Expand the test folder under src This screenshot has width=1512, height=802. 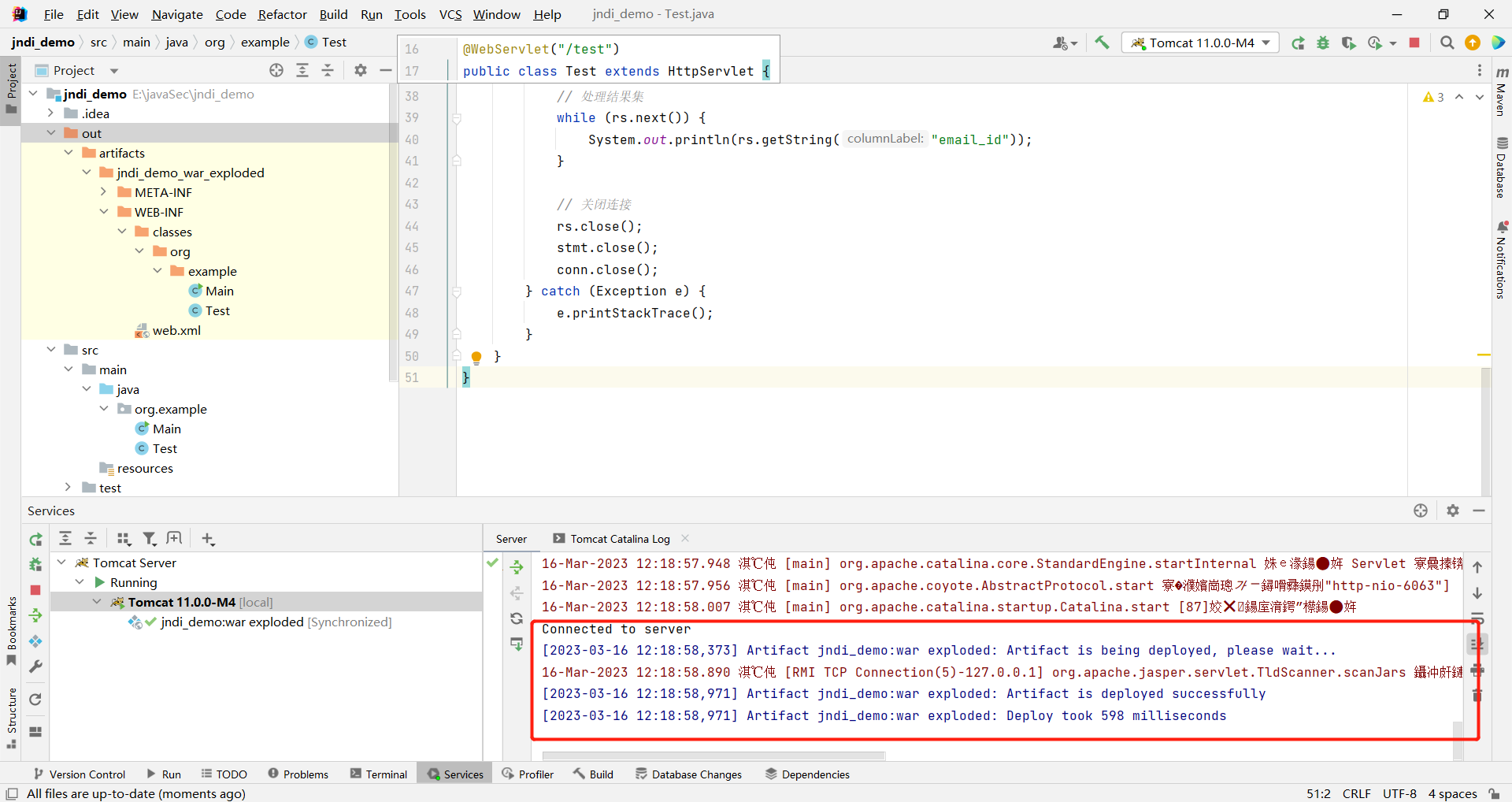pos(69,488)
